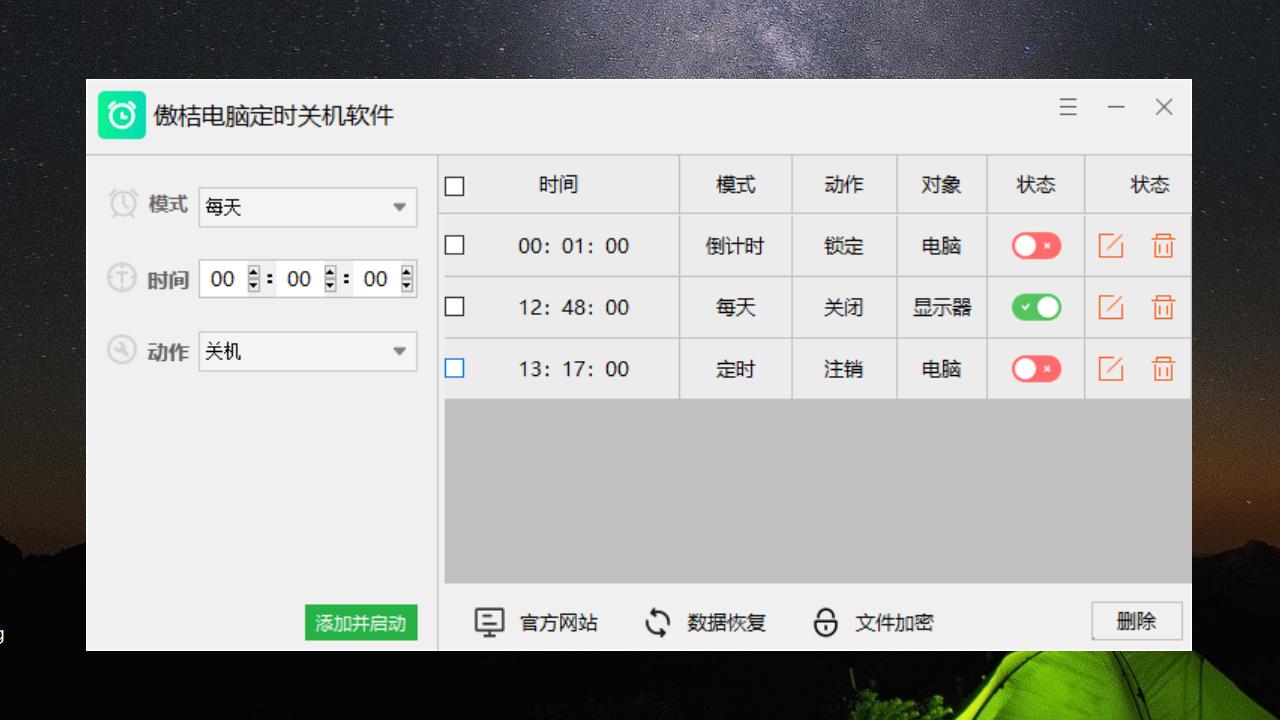Image resolution: width=1280 pixels, height=720 pixels.
Task: Disable the 12:48:00 monitor-off task
Action: click(1035, 307)
